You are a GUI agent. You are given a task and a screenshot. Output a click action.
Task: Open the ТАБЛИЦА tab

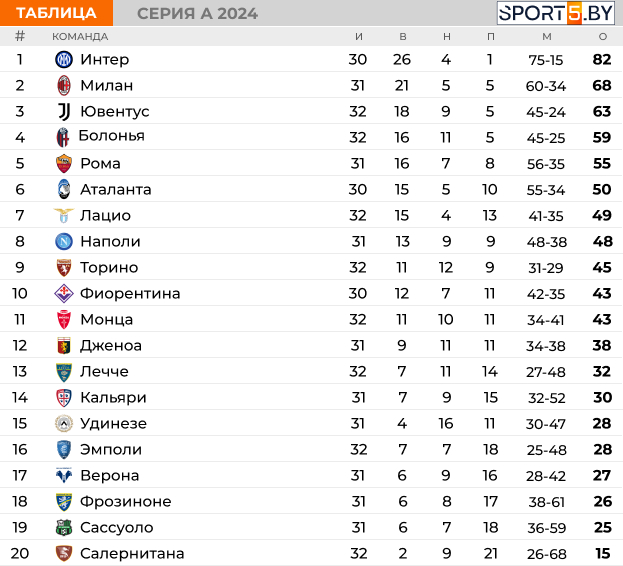coord(56,13)
